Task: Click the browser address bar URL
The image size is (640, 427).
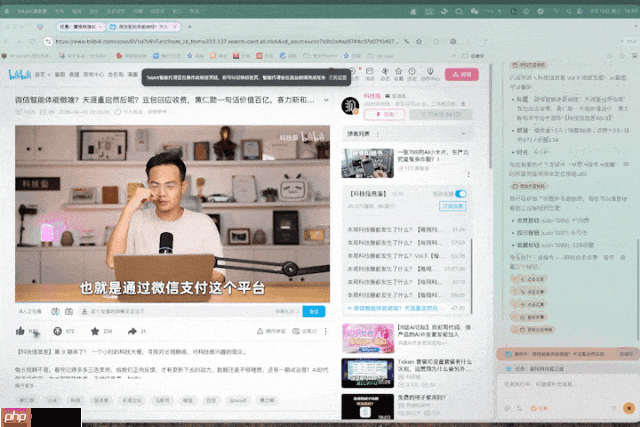Action: (227, 41)
